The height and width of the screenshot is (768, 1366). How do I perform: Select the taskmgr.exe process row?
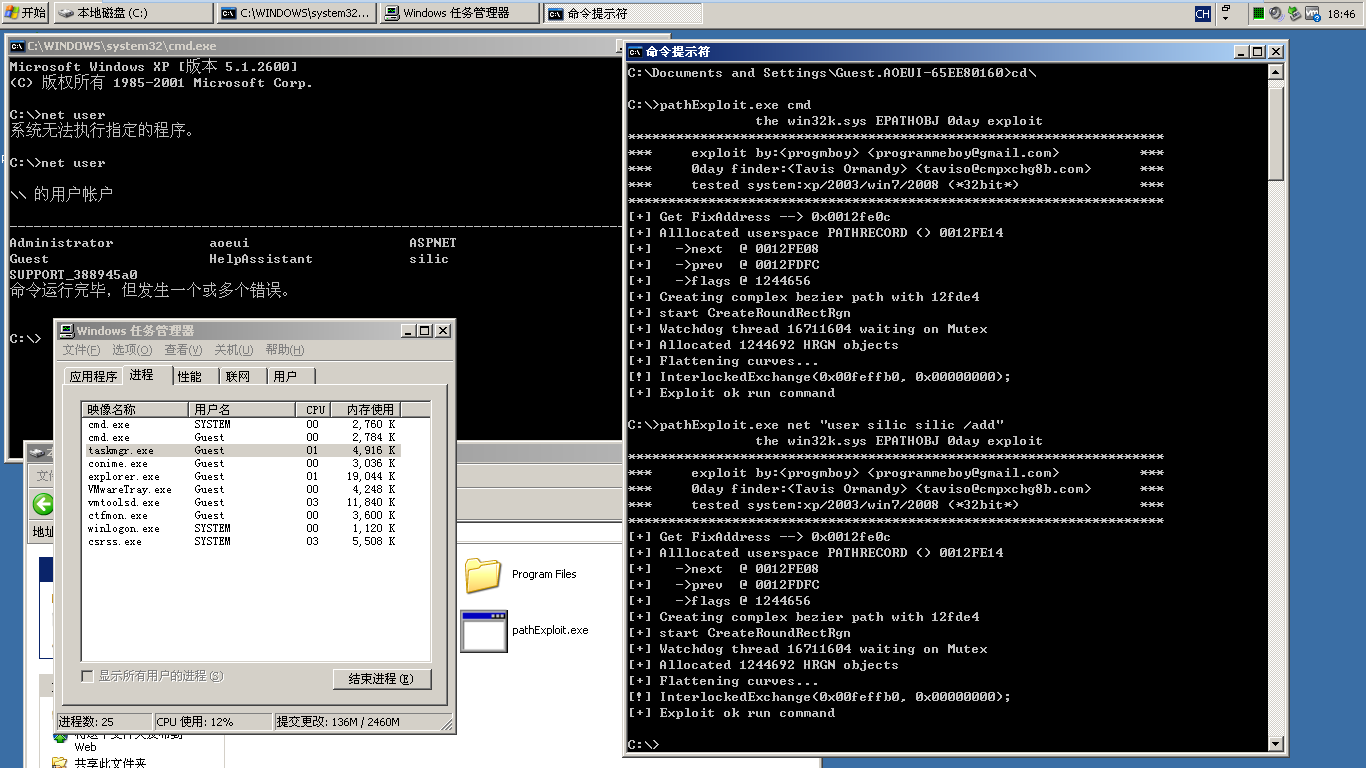click(x=241, y=450)
